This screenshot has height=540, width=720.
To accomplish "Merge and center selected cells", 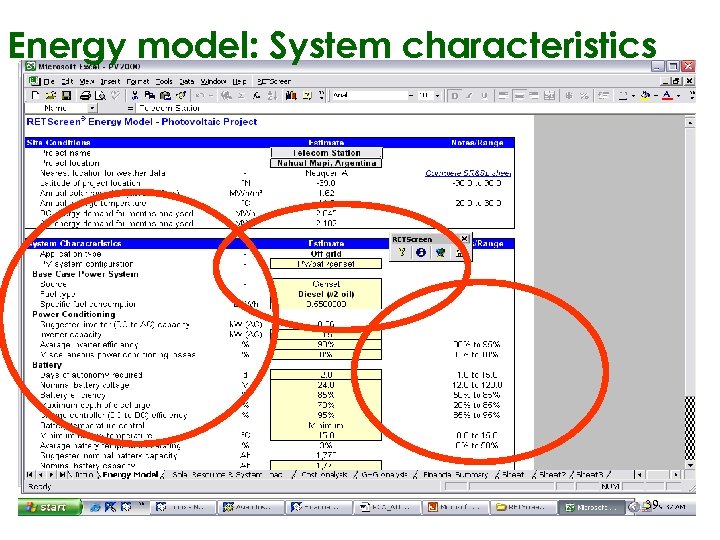I will (x=549, y=96).
